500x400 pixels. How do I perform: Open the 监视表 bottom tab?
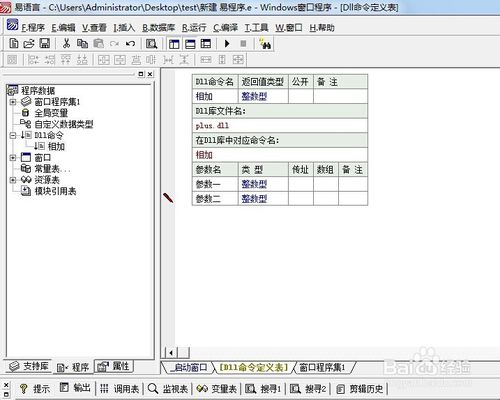click(x=168, y=389)
